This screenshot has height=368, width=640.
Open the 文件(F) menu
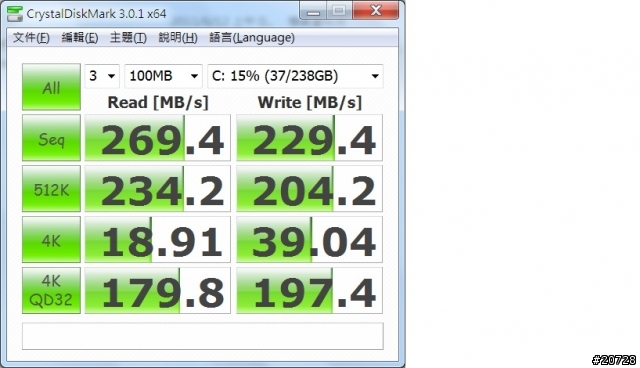(31, 38)
